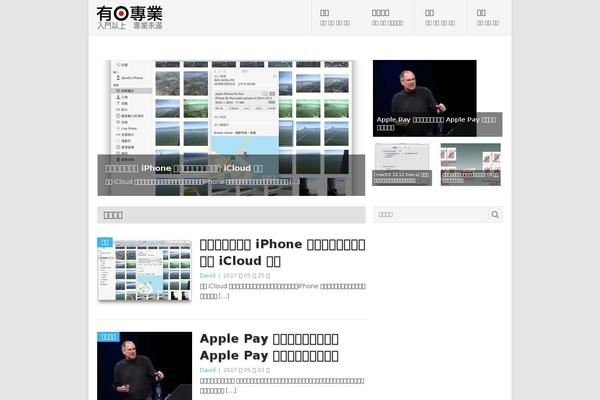Open the small featured thumbnail right of macOS Sierra
Viewport: 600px width, 400px height.
tap(471, 165)
